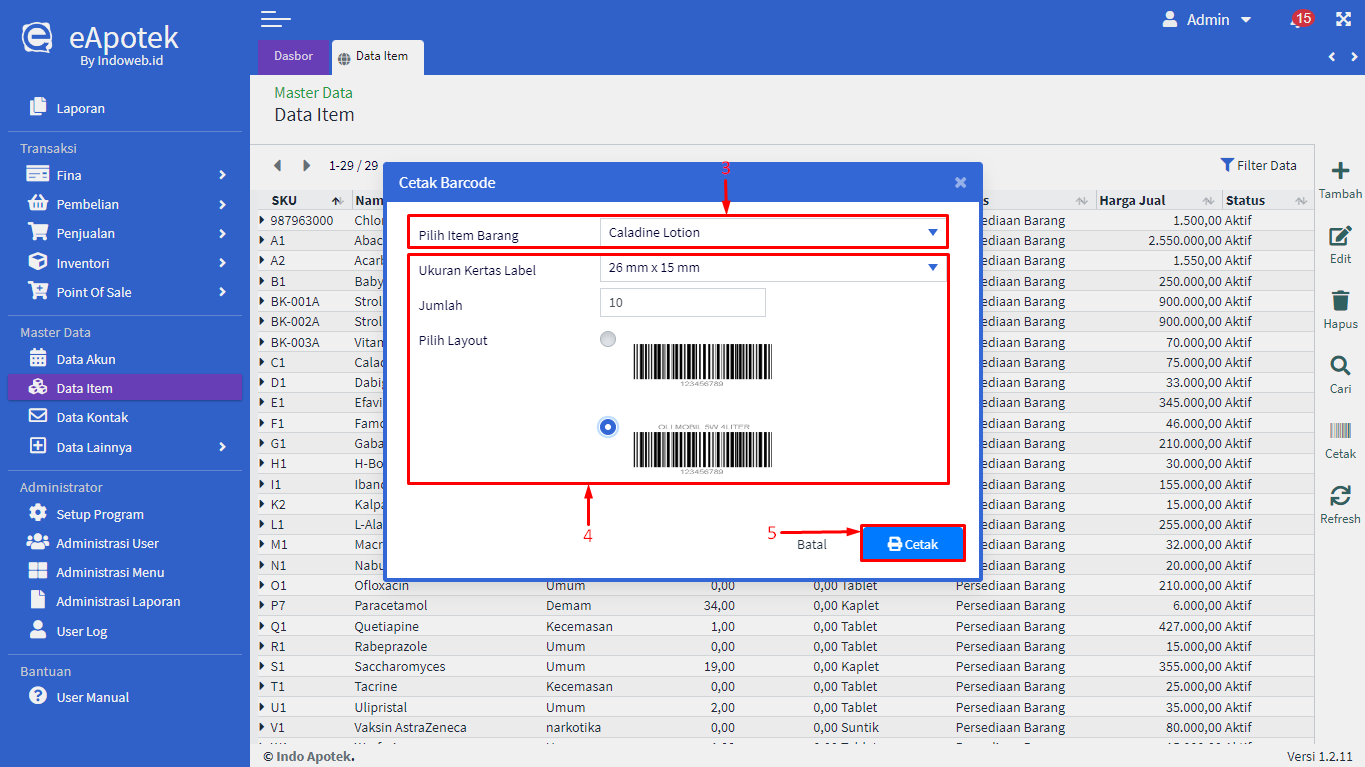The image size is (1365, 767).
Task: Click the Jumlah quantity input field
Action: click(683, 303)
